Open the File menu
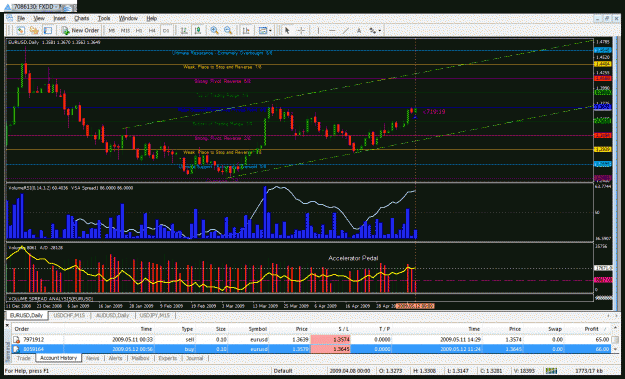Screen dimensions: 625x379 point(21,18)
